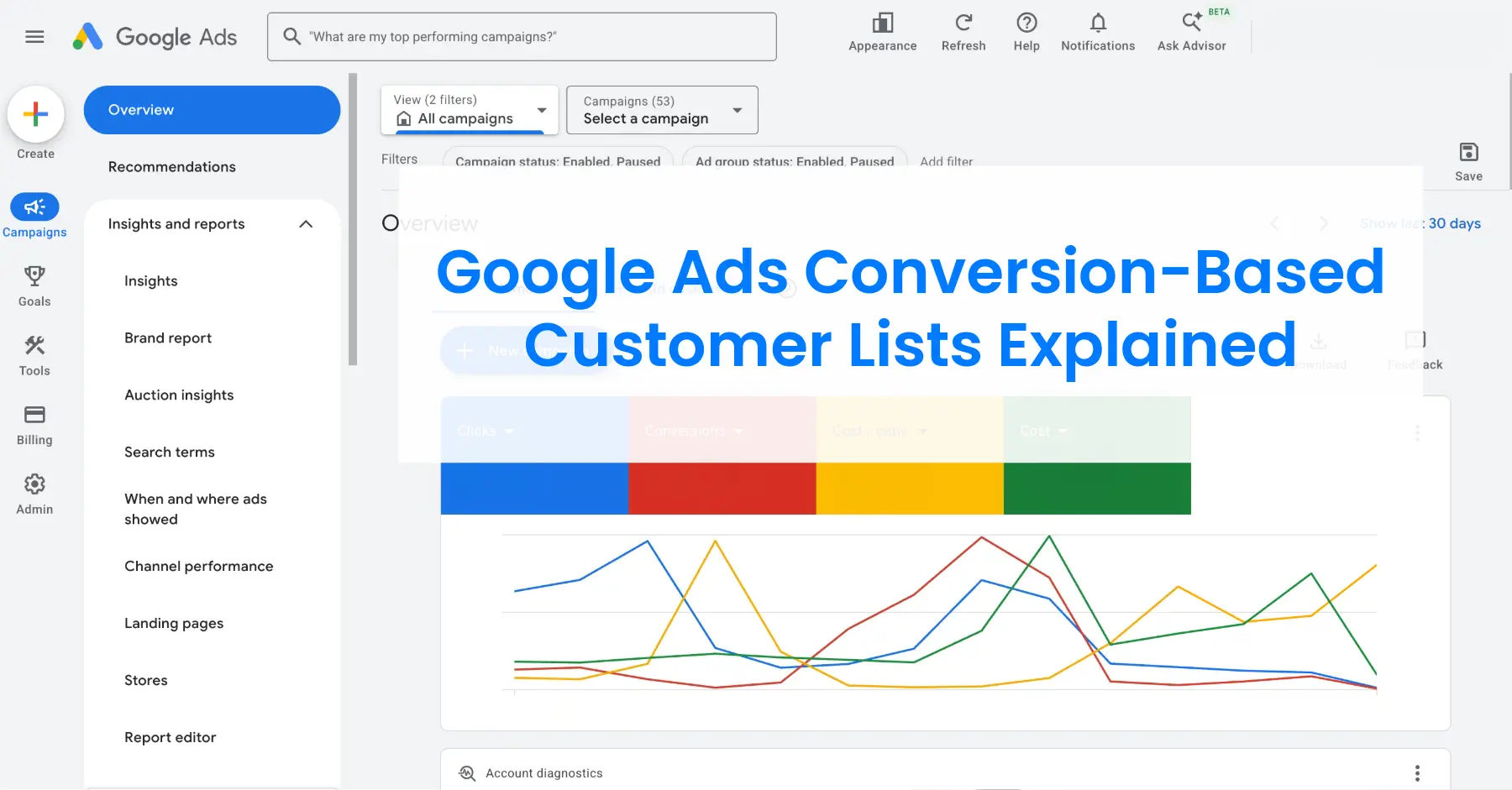Open the hamburger main menu
1512x790 pixels.
point(34,37)
